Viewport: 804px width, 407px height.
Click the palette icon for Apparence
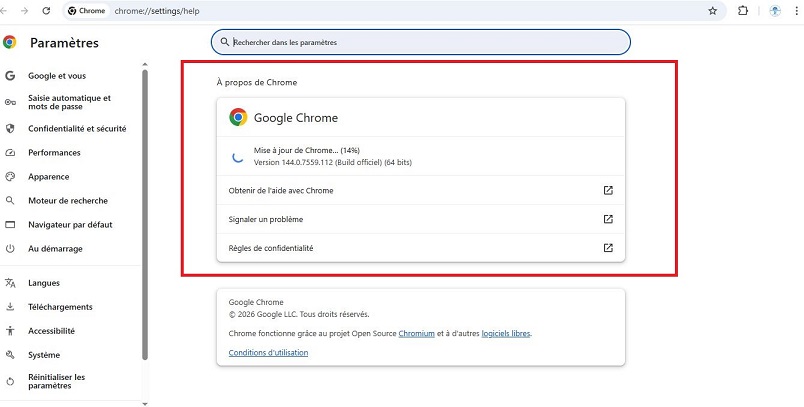click(10, 177)
